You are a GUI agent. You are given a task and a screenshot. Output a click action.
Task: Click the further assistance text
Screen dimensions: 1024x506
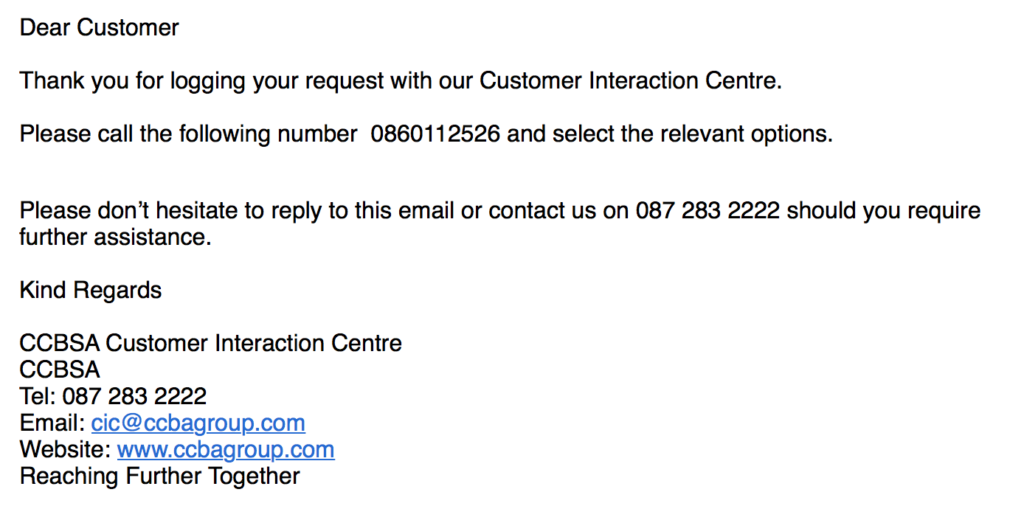pos(116,238)
